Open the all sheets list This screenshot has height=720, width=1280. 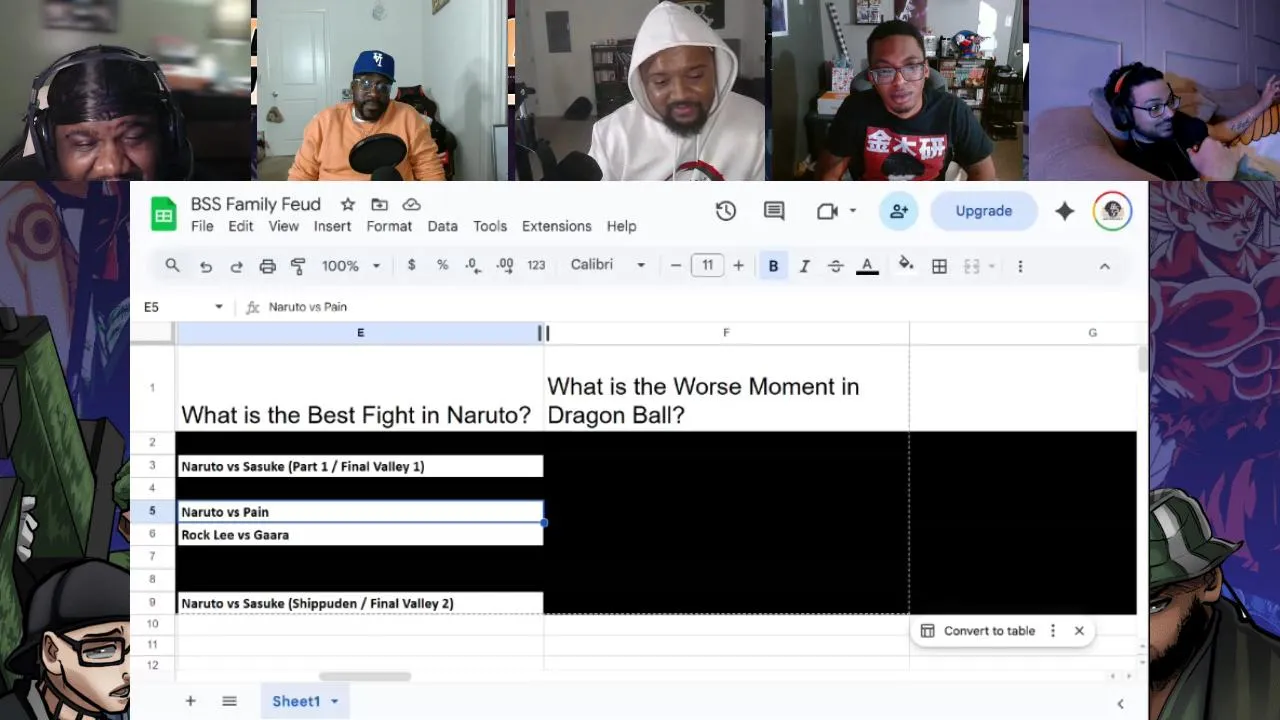click(229, 701)
